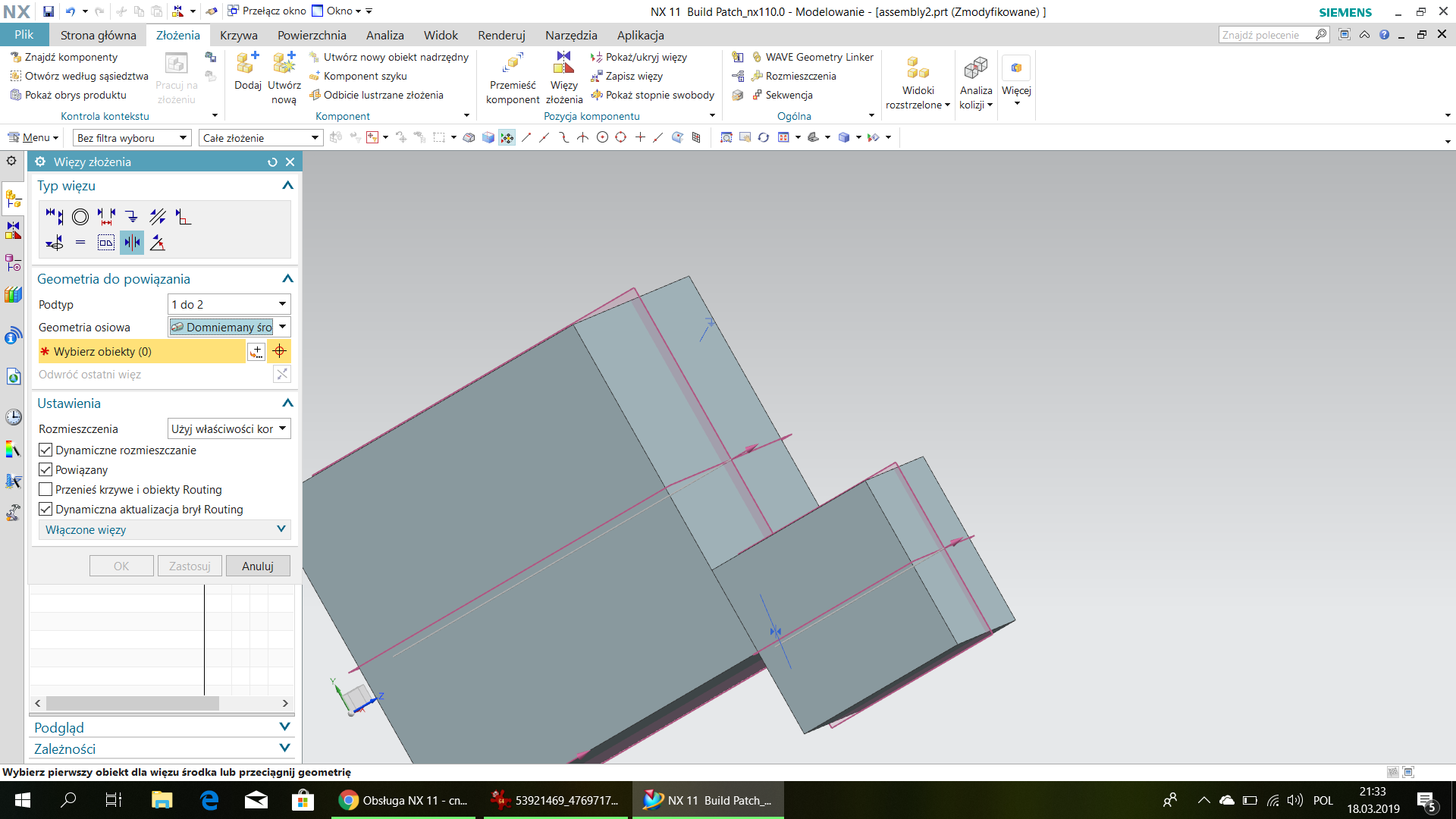Select the Align/Lock constraint type
The width and height of the screenshot is (1456, 819).
(x=55, y=243)
